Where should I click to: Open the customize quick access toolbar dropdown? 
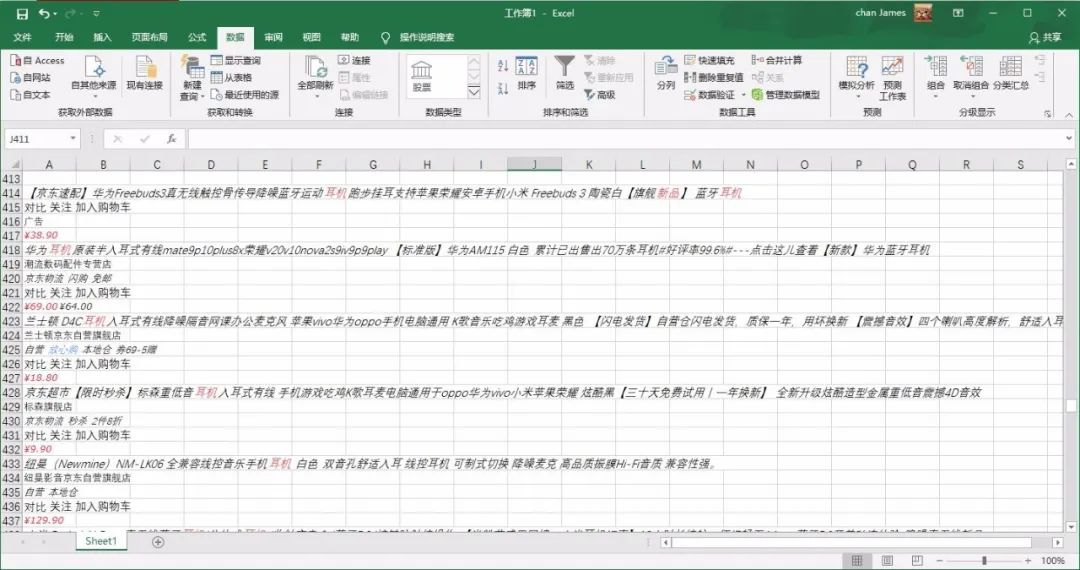[x=96, y=13]
